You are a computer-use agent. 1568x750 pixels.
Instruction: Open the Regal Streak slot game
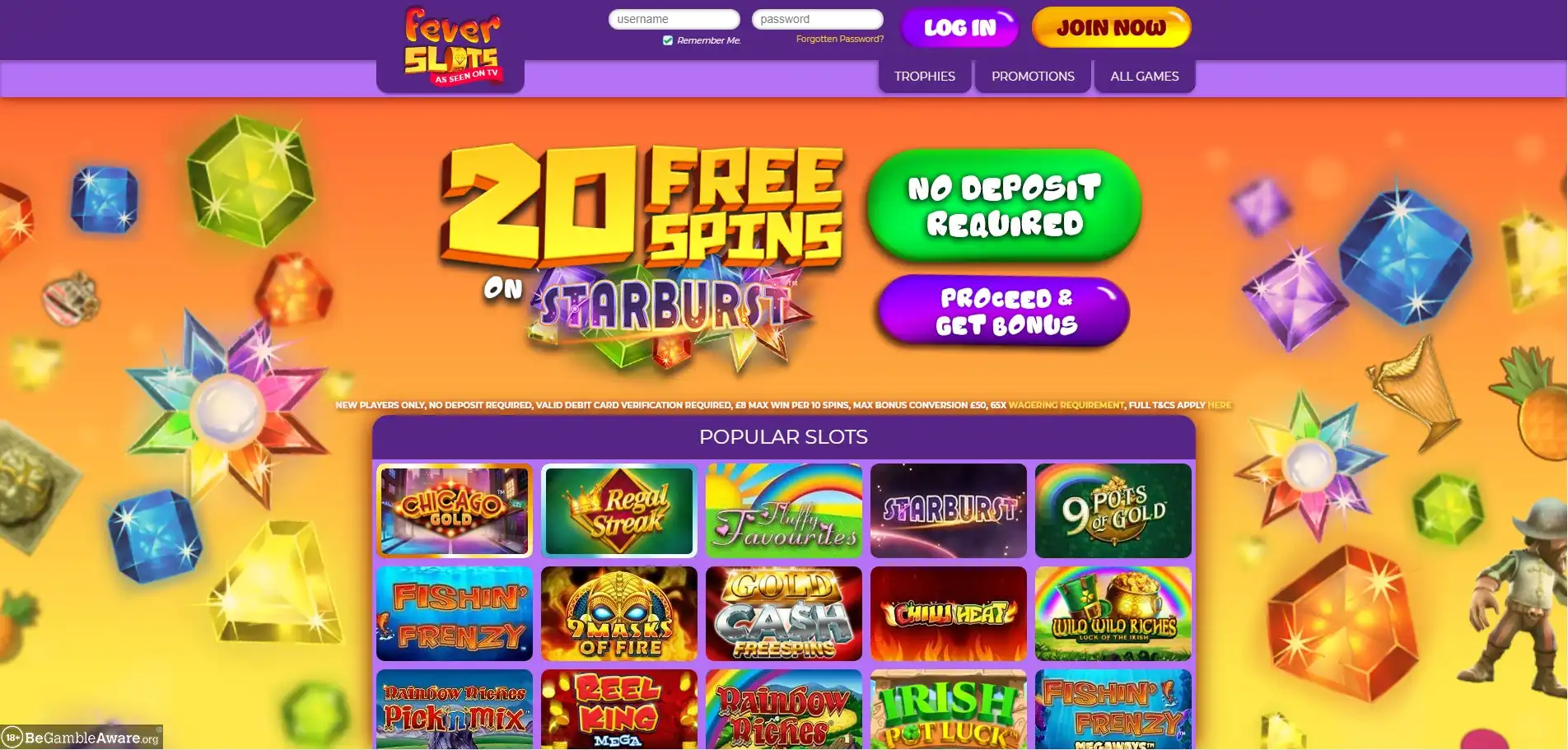click(619, 510)
